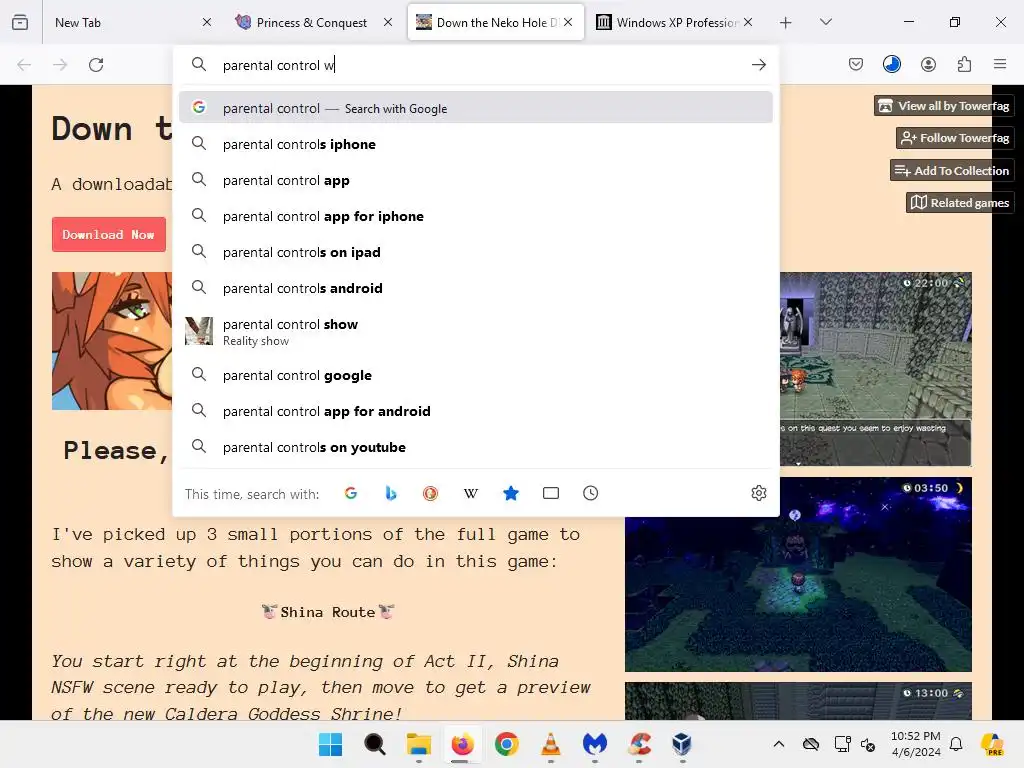Open the taskbar search magnifier
Viewport: 1024px width, 768px height.
[375, 744]
